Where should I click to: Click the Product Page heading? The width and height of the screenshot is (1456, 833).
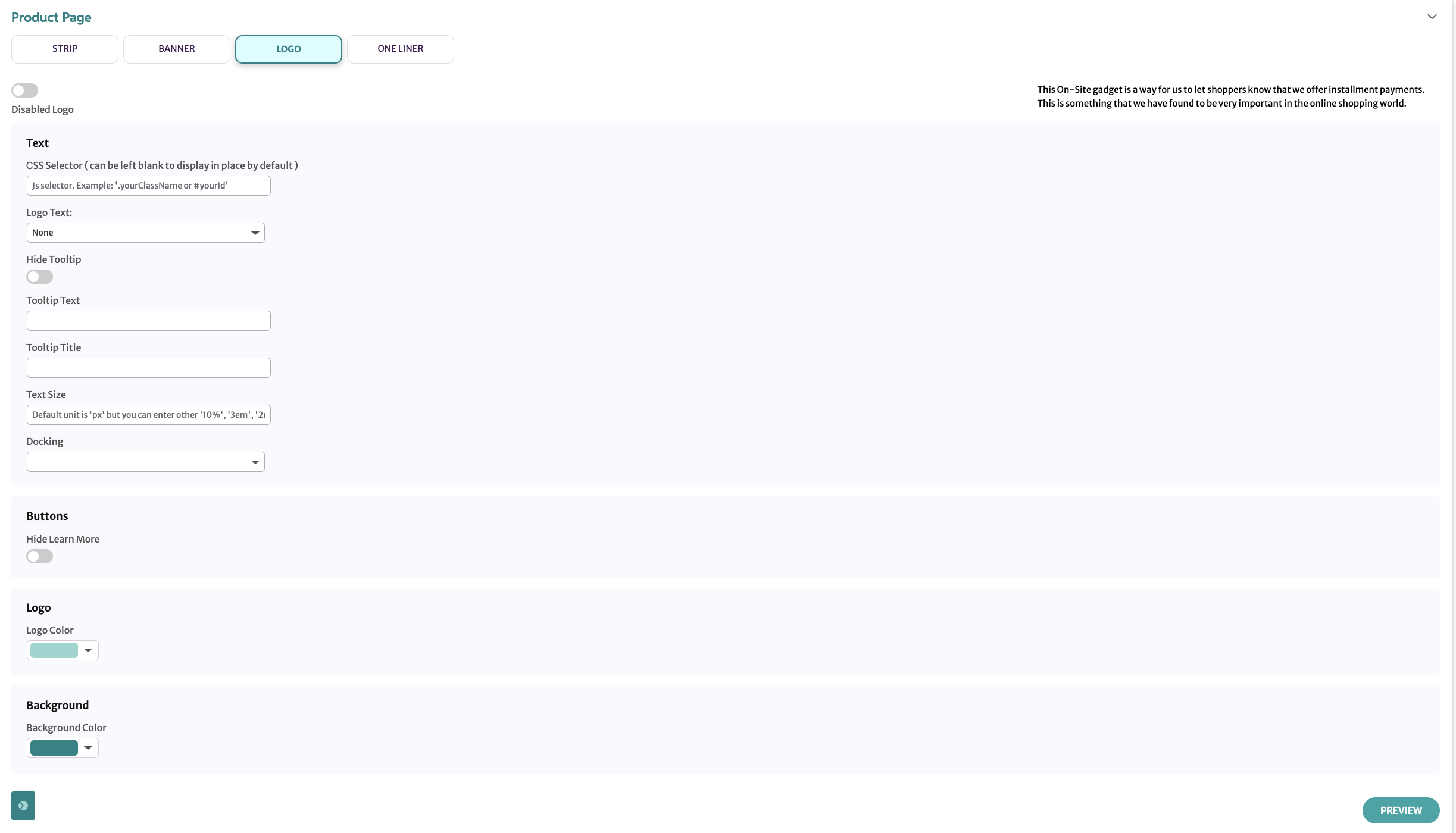click(x=51, y=17)
